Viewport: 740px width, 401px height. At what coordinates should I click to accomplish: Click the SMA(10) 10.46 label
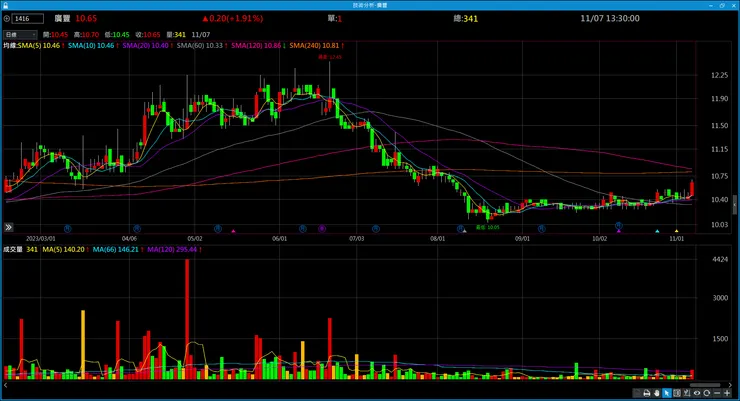pyautogui.click(x=91, y=46)
